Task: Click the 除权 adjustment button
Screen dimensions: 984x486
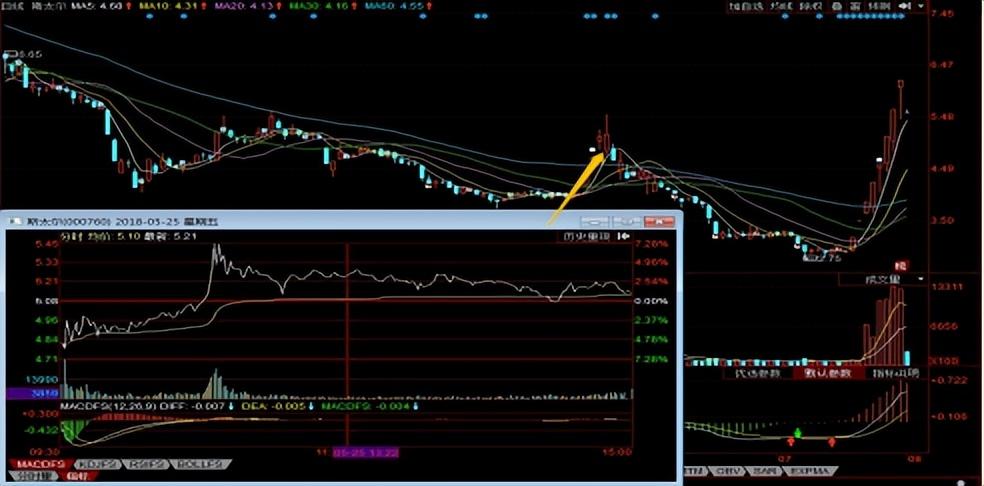Action: [810, 6]
